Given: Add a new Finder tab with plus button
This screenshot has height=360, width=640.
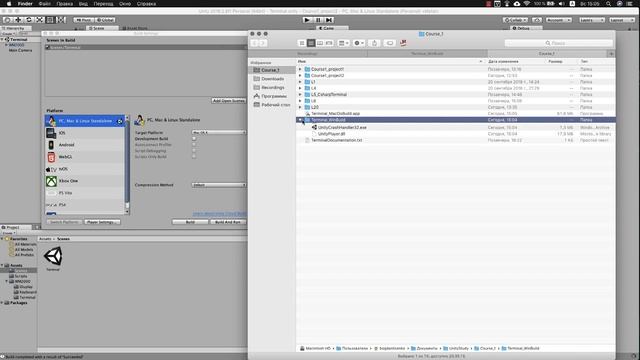Looking at the screenshot, I should coord(611,53).
